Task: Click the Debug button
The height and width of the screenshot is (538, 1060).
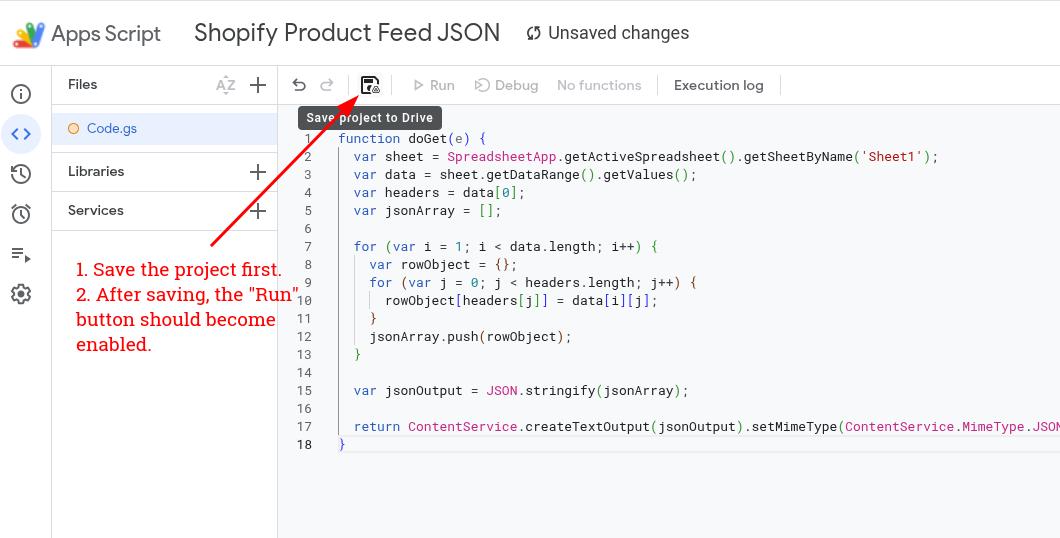Action: (506, 85)
